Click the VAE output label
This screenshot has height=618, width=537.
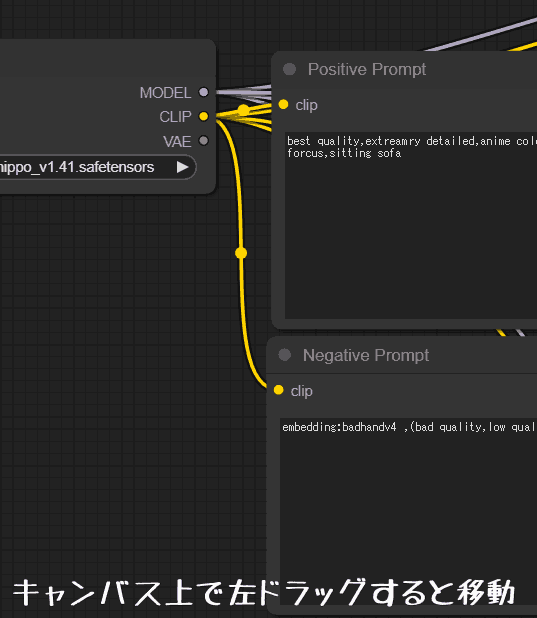click(x=177, y=141)
